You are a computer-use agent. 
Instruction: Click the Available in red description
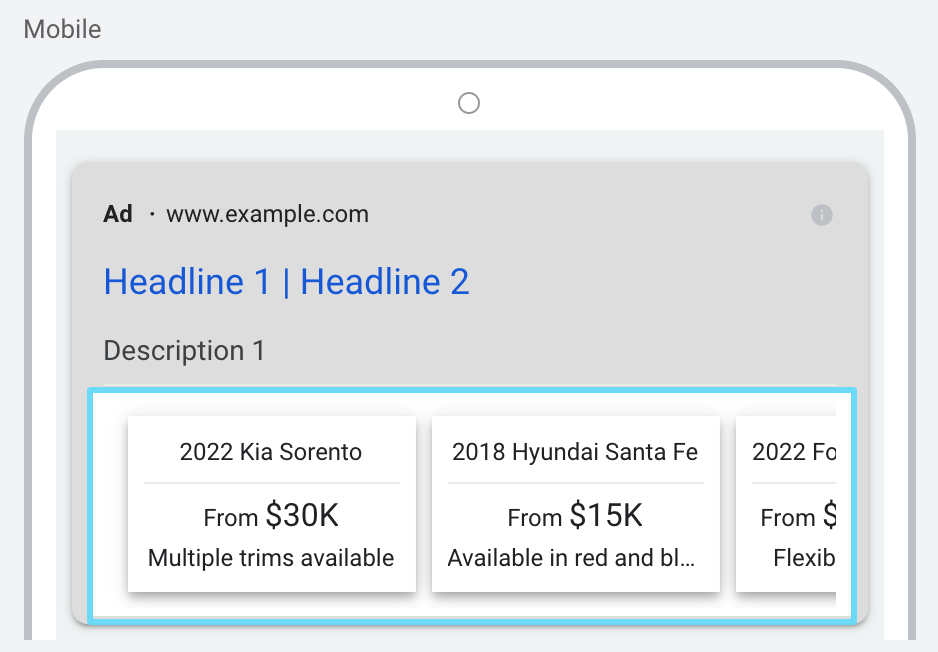(x=571, y=558)
